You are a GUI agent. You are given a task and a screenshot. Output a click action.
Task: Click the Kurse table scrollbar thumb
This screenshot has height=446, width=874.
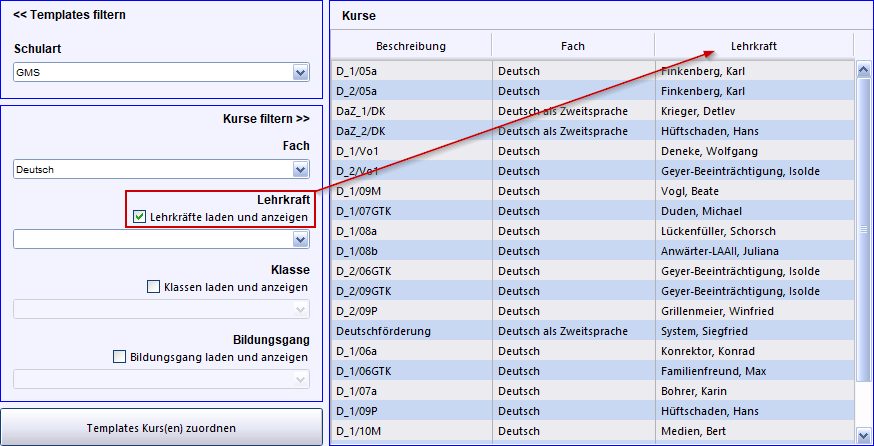coord(863,229)
